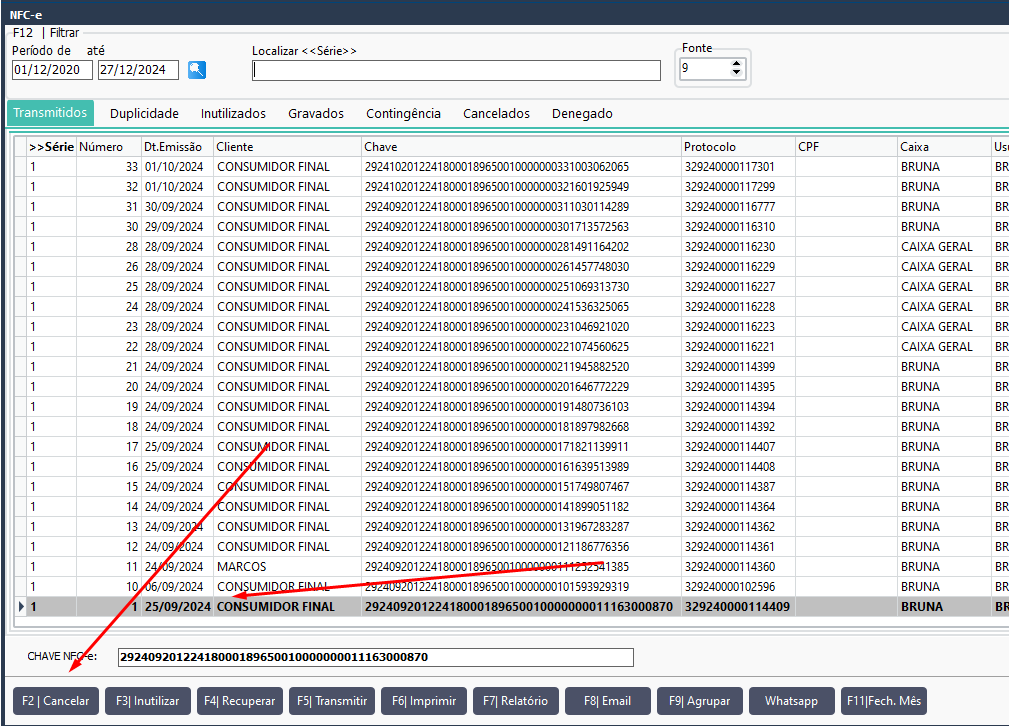Switch to the Inutilizados tab
The height and width of the screenshot is (726, 1009).
(233, 113)
